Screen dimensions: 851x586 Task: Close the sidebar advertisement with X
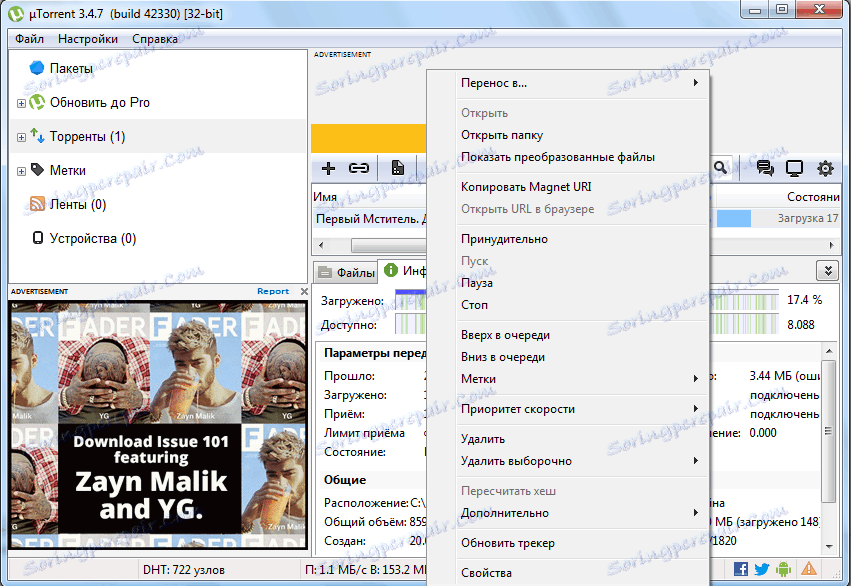[x=304, y=291]
